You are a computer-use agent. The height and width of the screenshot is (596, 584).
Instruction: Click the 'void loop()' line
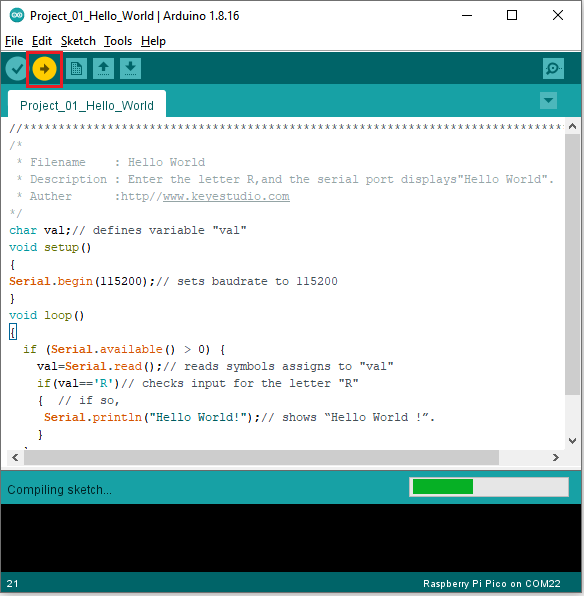[46, 315]
